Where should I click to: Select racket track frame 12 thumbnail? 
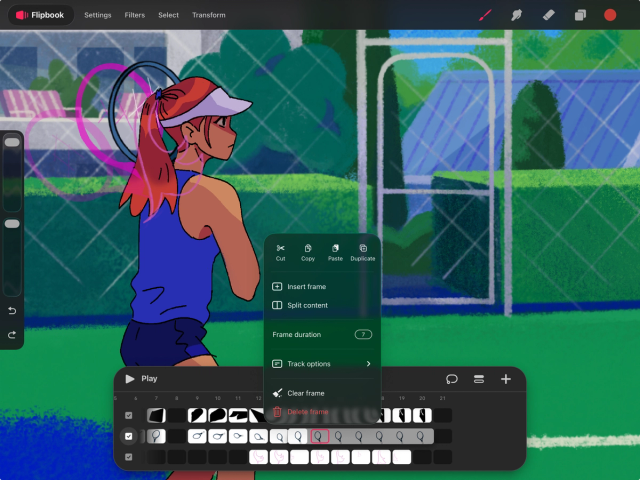258,436
